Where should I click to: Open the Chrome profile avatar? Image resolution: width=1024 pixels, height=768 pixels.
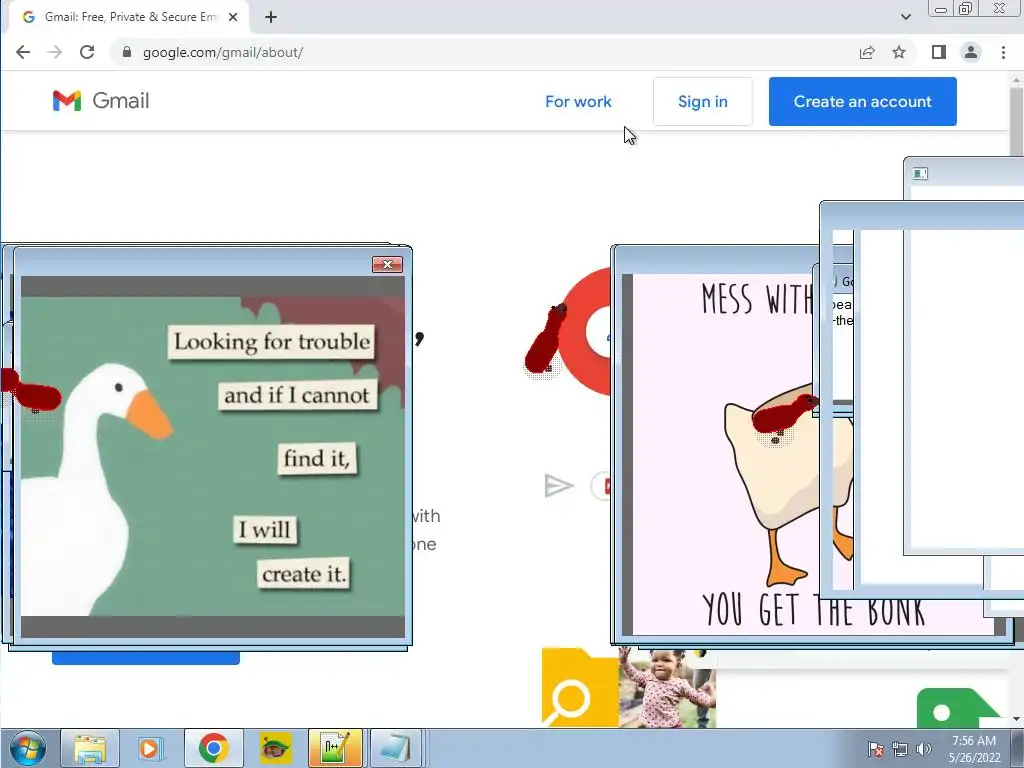point(971,52)
